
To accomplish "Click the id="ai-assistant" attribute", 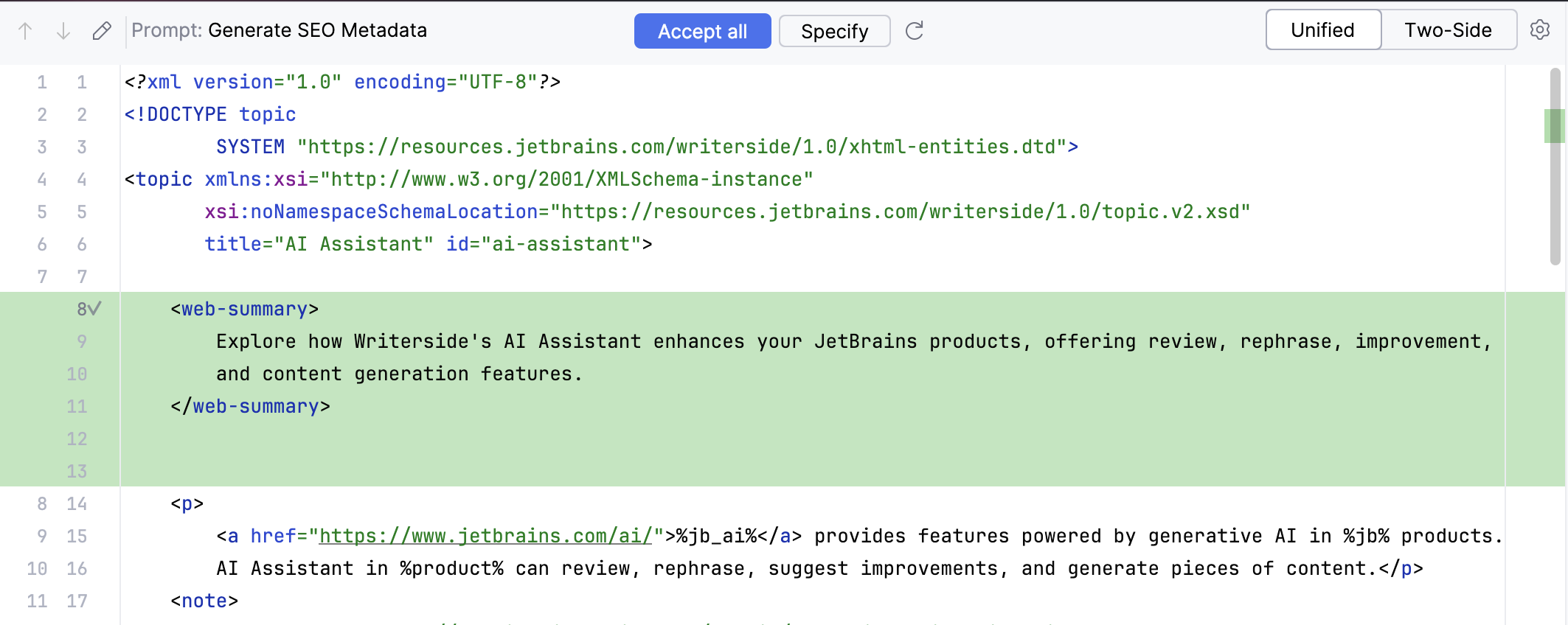I will 544,244.
